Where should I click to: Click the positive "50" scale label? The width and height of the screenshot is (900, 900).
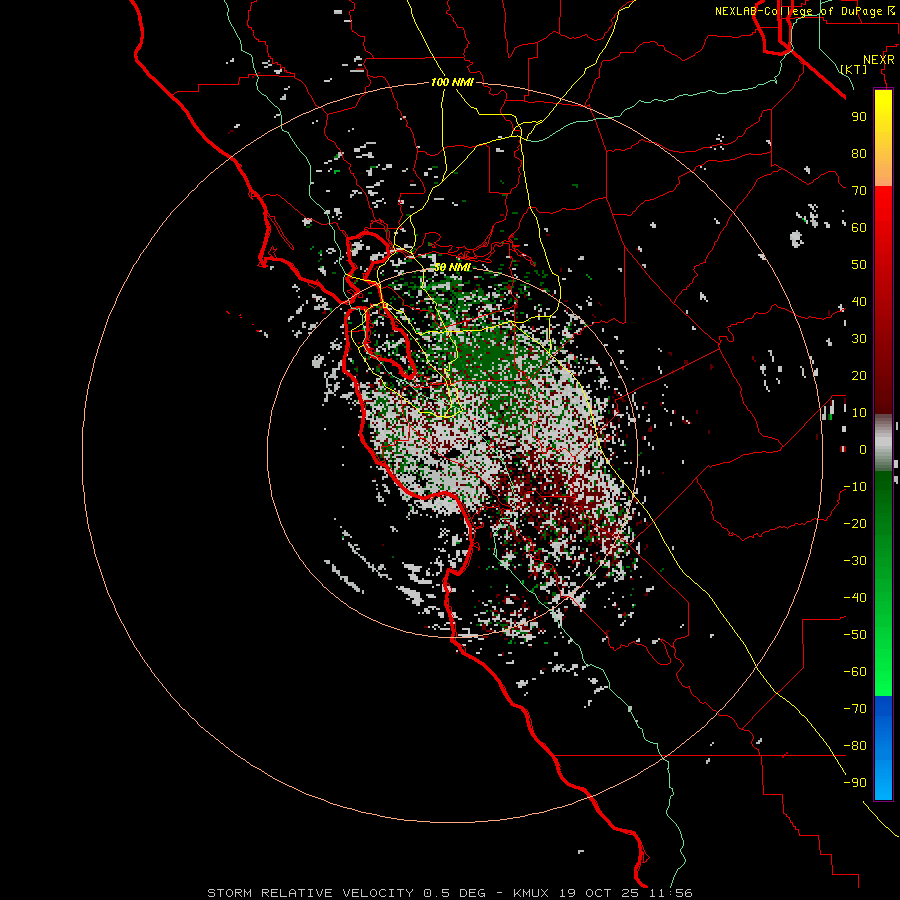coord(859,265)
